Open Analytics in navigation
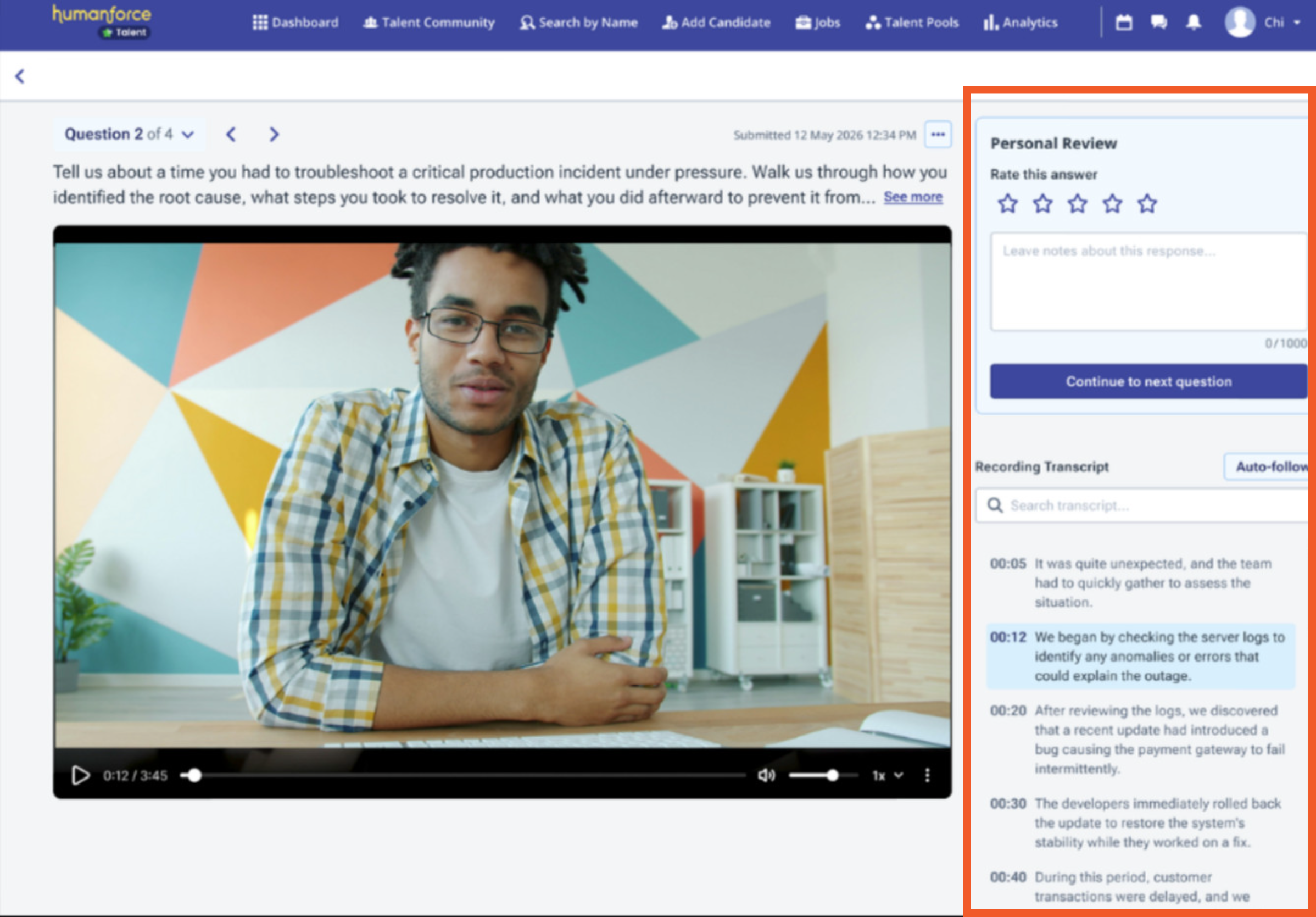Image resolution: width=1316 pixels, height=917 pixels. tap(1021, 23)
